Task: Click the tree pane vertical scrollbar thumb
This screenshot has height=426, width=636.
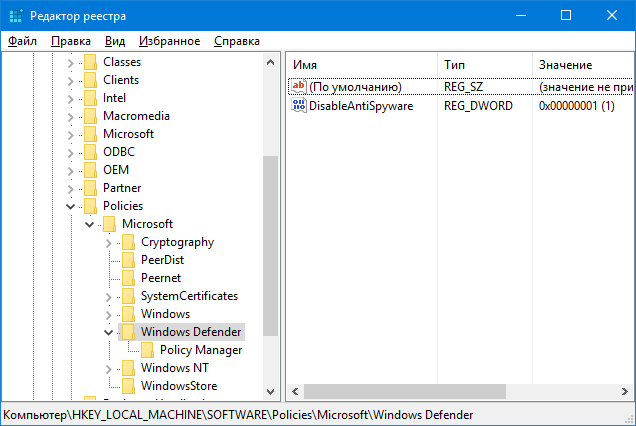Action: (270, 246)
